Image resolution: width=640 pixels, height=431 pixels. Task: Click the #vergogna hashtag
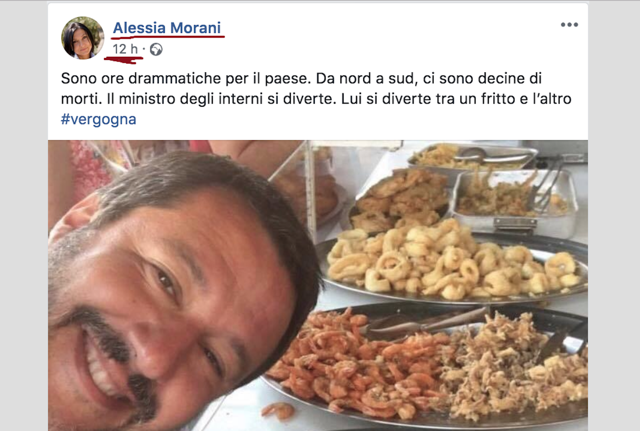[x=98, y=119]
